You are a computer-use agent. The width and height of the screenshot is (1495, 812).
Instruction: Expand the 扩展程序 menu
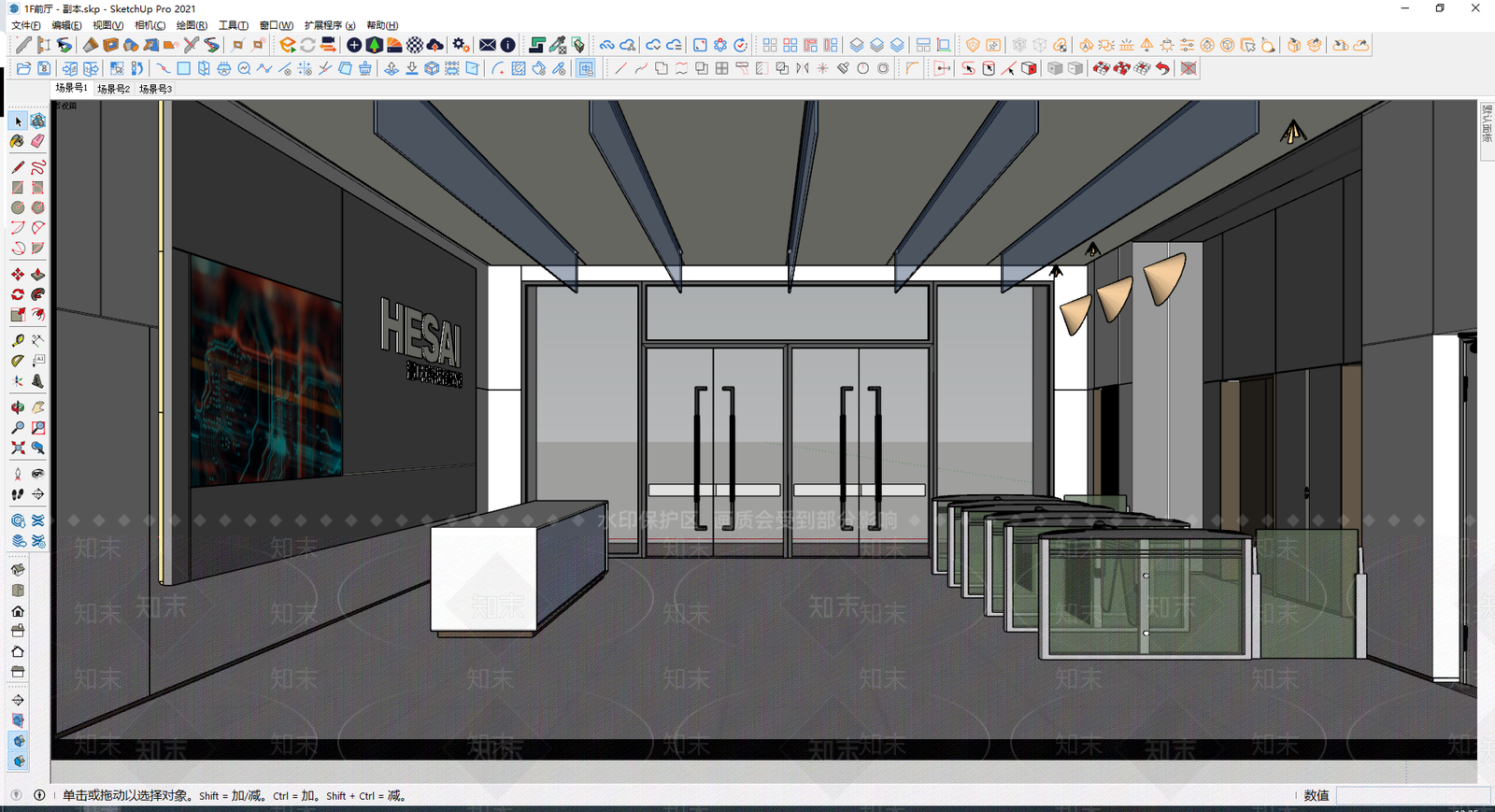pyautogui.click(x=330, y=25)
